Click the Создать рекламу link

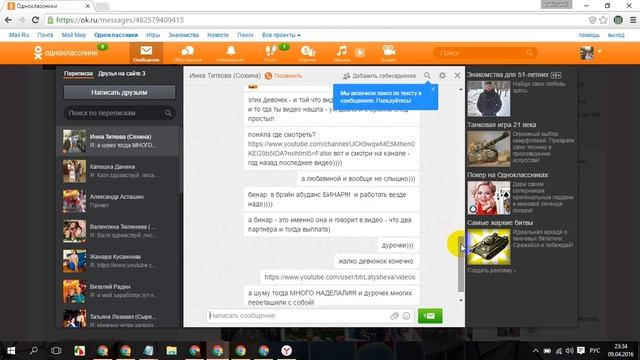click(x=490, y=270)
